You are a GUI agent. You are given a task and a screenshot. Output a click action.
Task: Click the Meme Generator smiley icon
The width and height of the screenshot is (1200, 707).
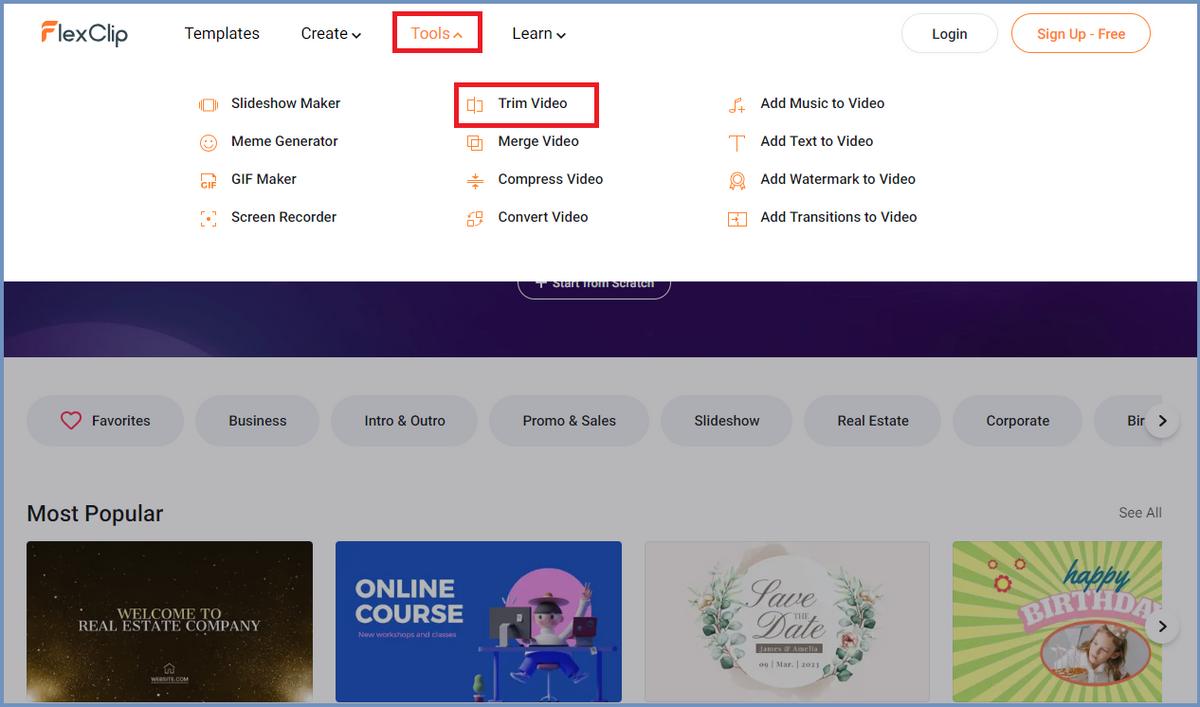tap(208, 143)
